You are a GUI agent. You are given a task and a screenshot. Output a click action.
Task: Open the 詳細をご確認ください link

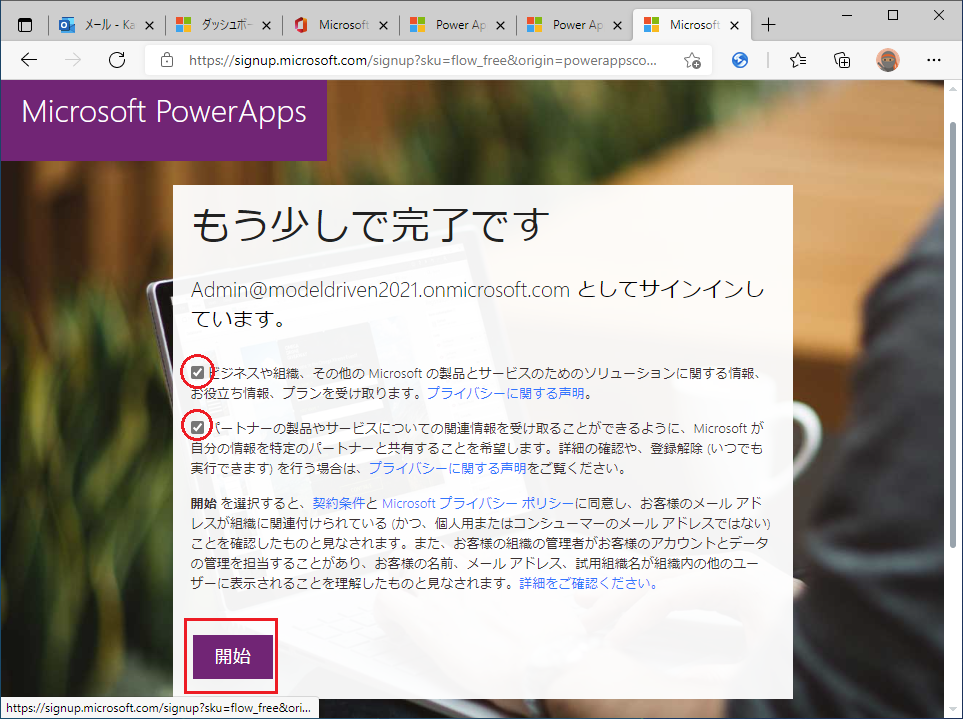click(588, 583)
